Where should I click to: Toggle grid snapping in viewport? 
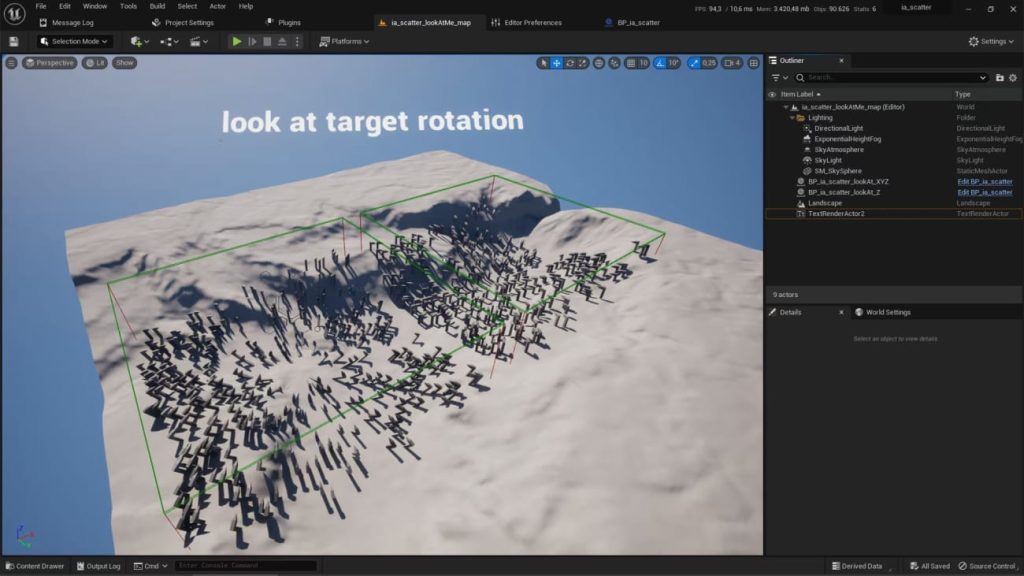coord(631,63)
